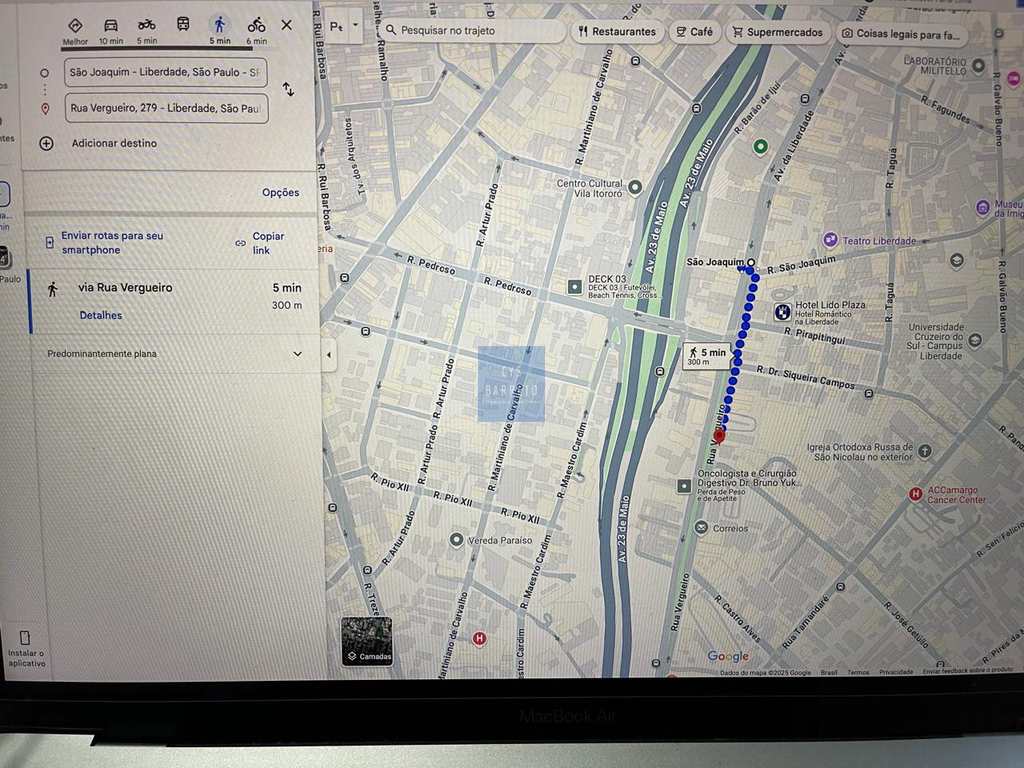Close the directions panel
This screenshot has height=768, width=1024.
click(287, 25)
